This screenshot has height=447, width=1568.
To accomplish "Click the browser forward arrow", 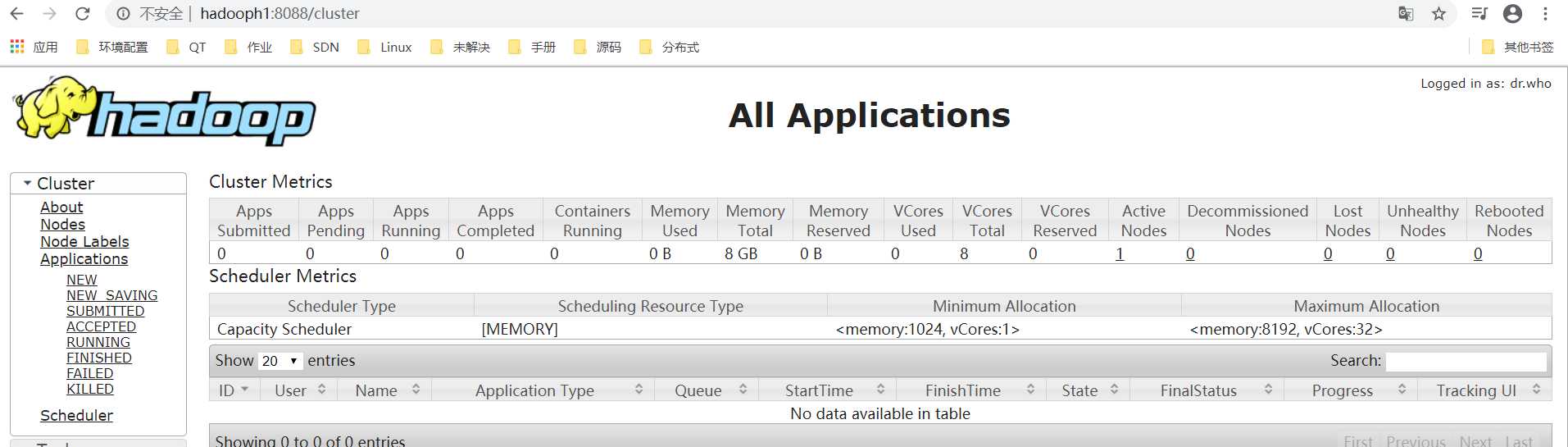I will [49, 14].
